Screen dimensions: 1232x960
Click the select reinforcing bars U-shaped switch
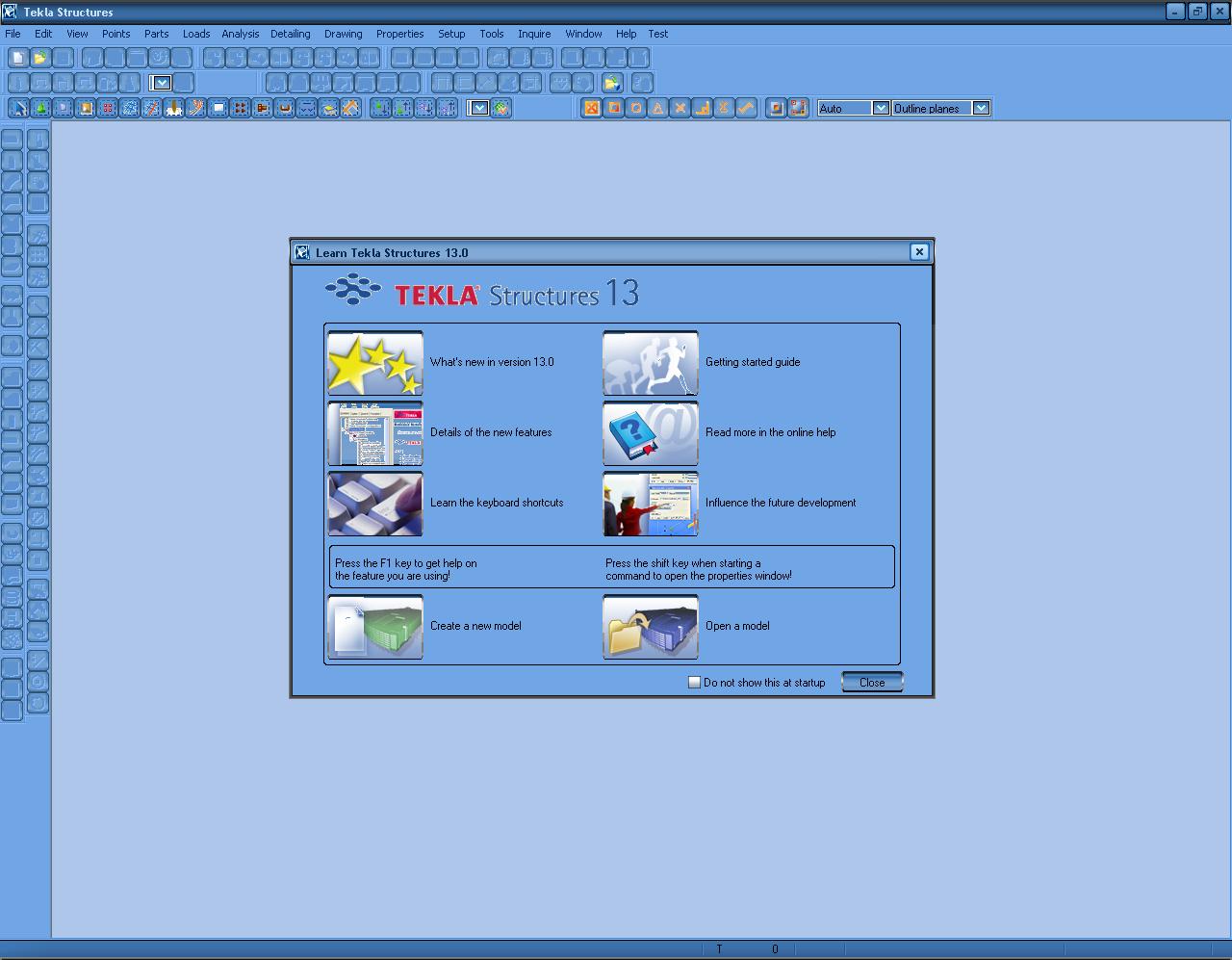[x=285, y=108]
